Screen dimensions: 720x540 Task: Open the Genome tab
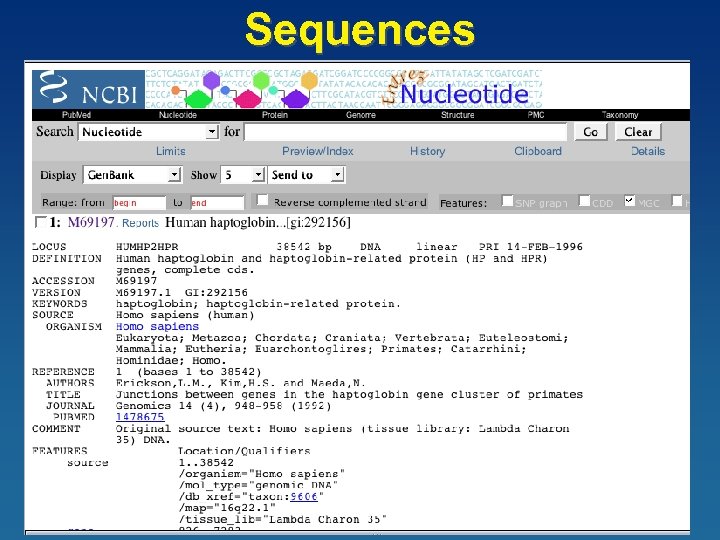coord(360,115)
